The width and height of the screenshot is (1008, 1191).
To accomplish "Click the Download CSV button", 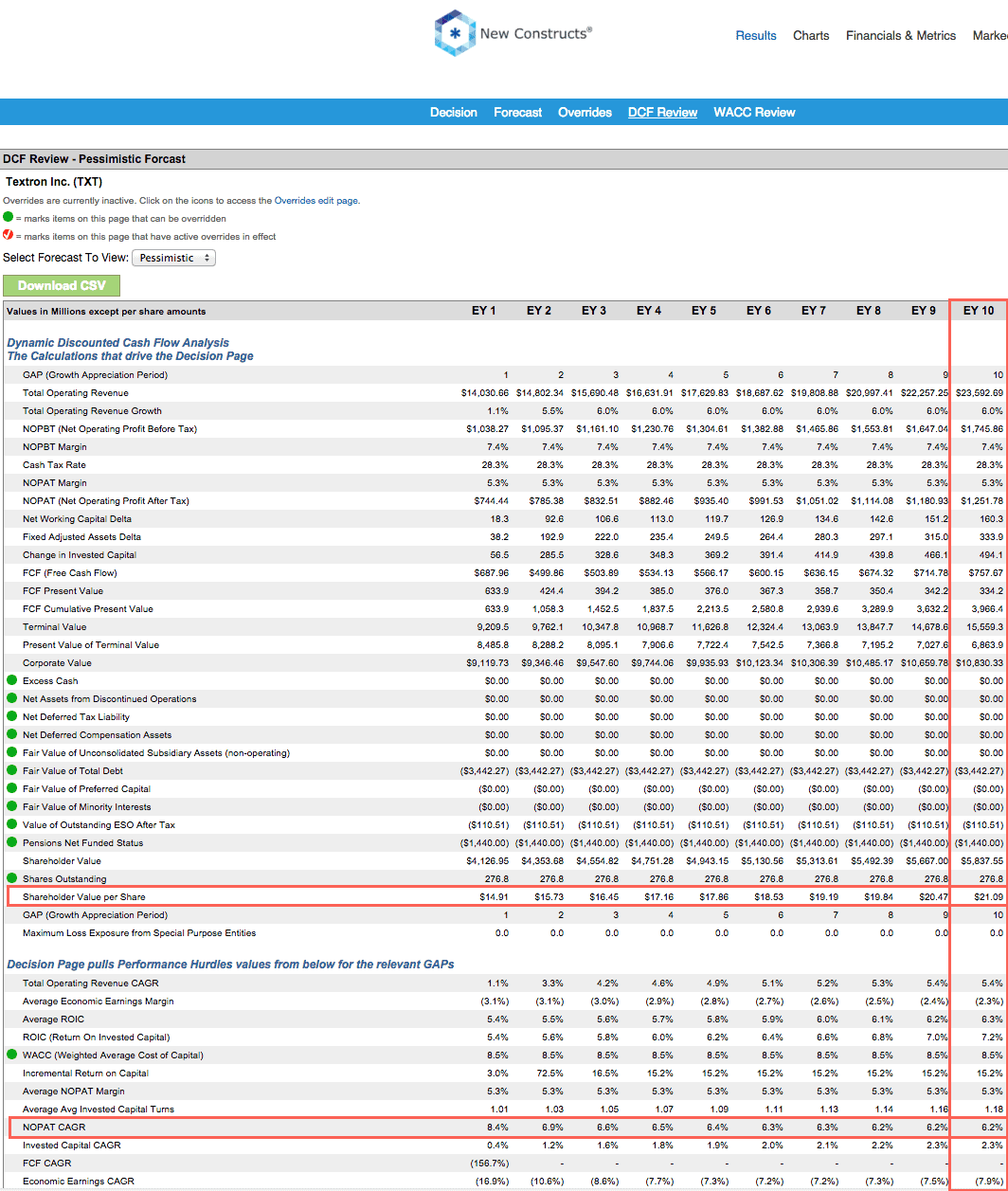I will pyautogui.click(x=62, y=285).
